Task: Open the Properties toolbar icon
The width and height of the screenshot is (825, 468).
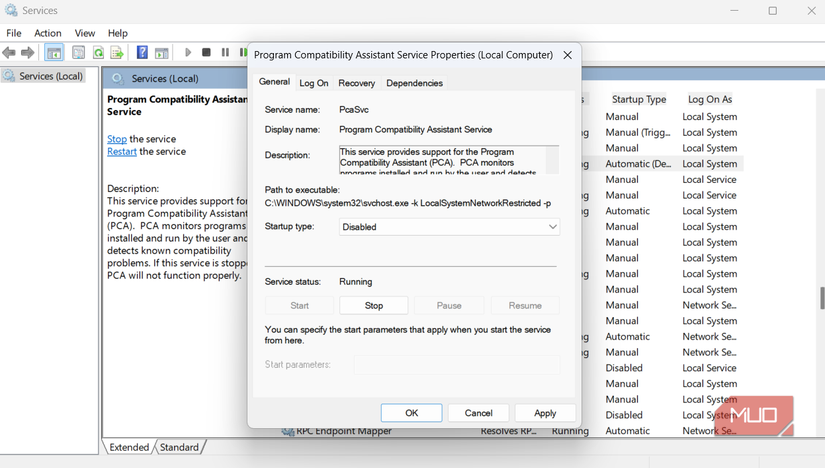Action: (78, 52)
